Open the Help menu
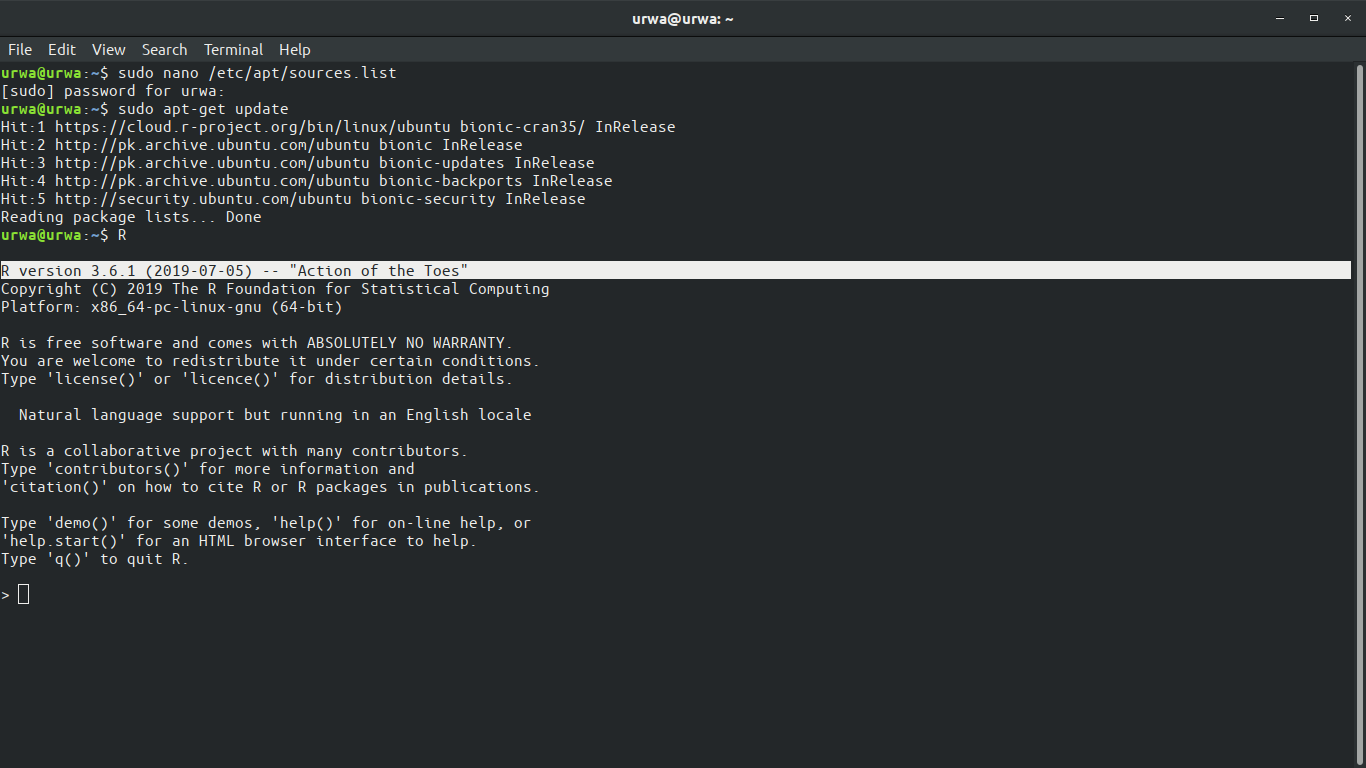Viewport: 1366px width, 768px height. [x=295, y=49]
